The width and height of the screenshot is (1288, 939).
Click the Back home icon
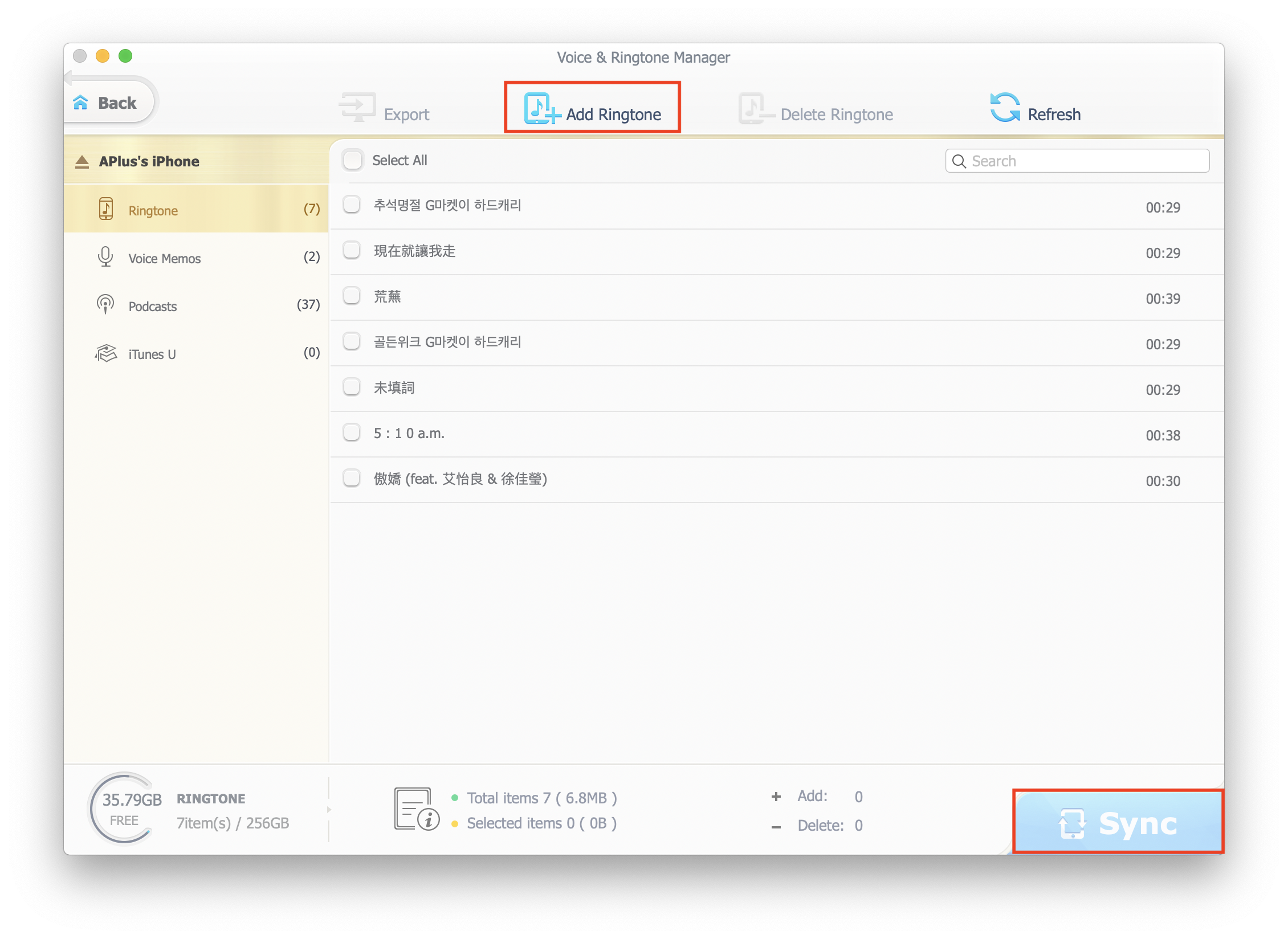pyautogui.click(x=81, y=103)
